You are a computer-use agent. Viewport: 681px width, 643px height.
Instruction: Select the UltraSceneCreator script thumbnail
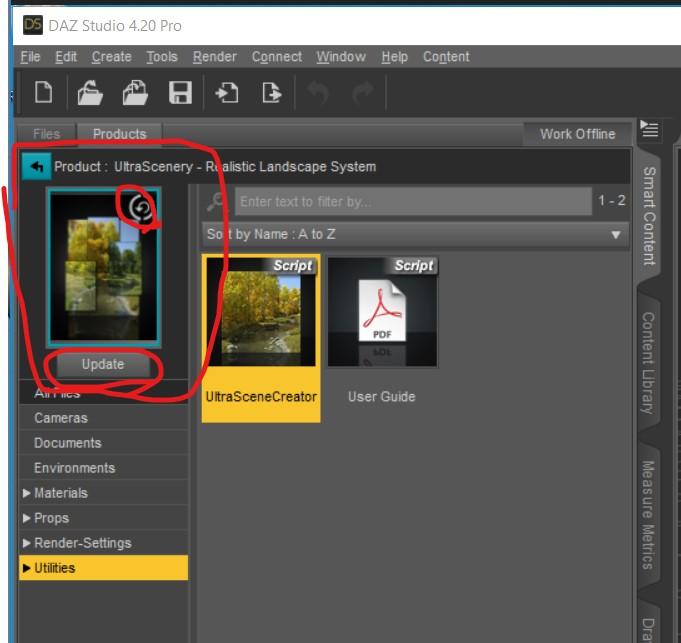click(x=261, y=338)
